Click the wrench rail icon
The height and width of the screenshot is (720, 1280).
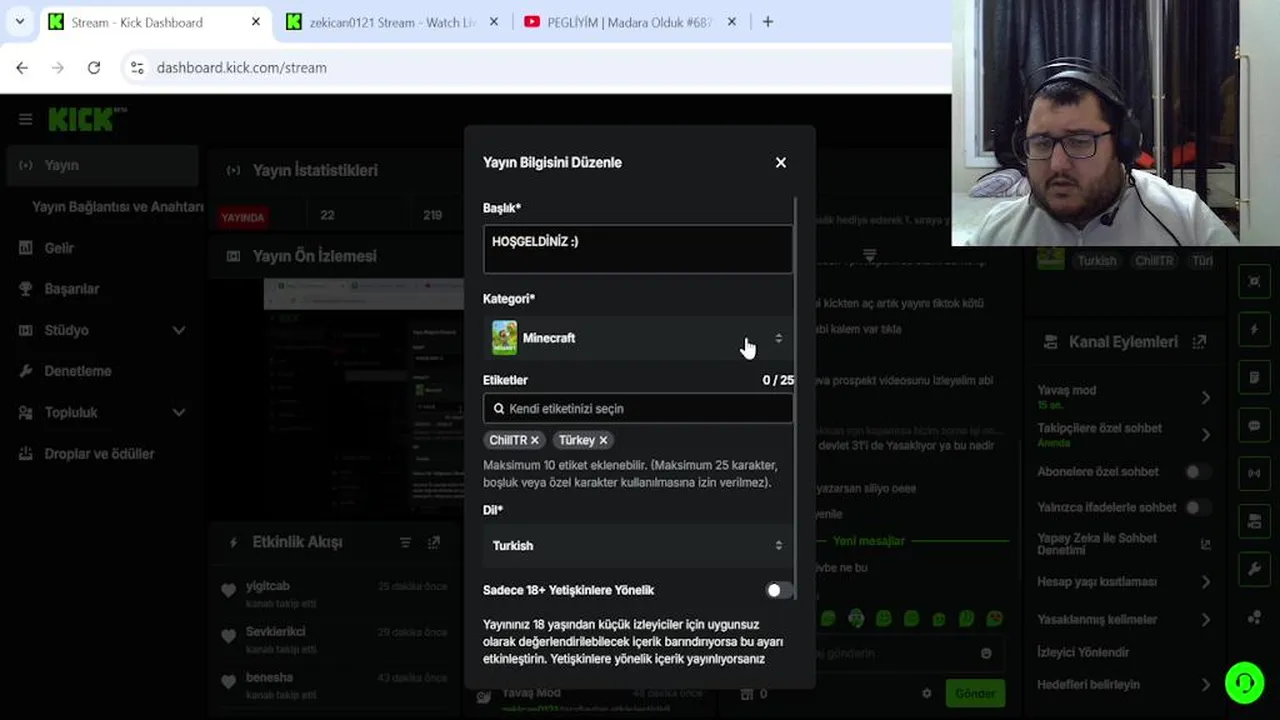click(x=1254, y=569)
